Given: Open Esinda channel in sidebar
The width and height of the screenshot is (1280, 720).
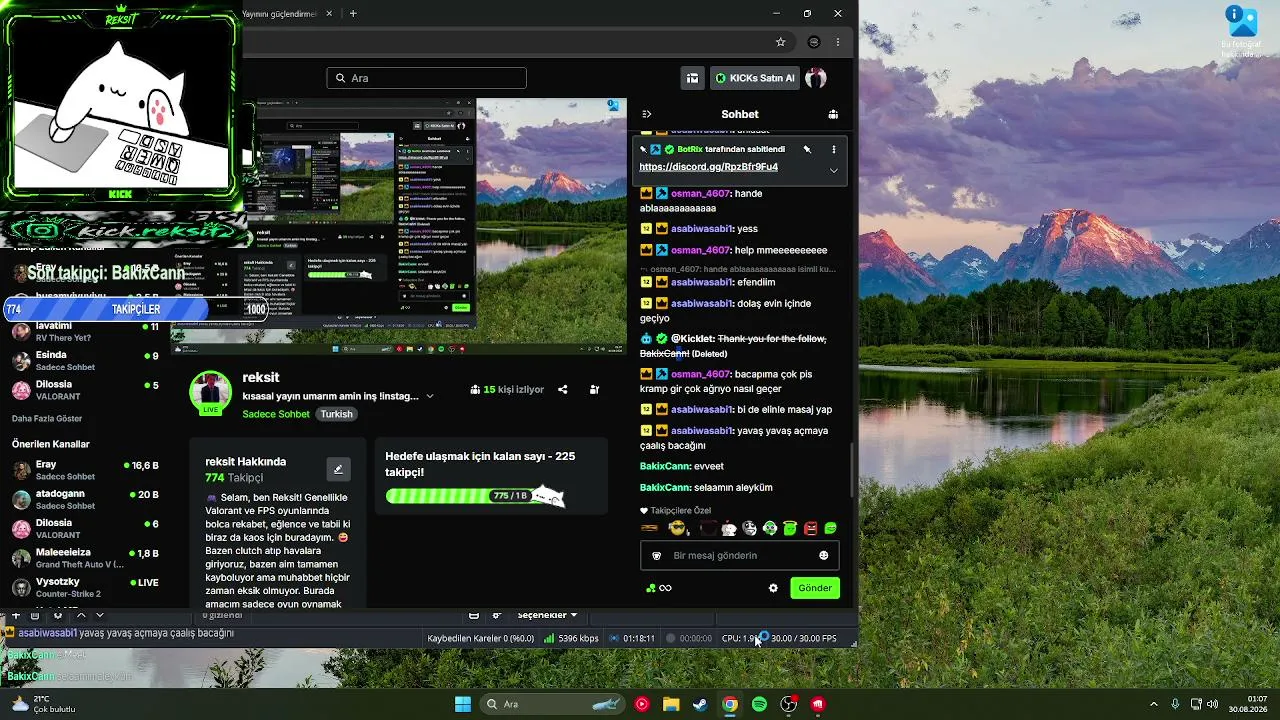Looking at the screenshot, I should click(x=85, y=360).
